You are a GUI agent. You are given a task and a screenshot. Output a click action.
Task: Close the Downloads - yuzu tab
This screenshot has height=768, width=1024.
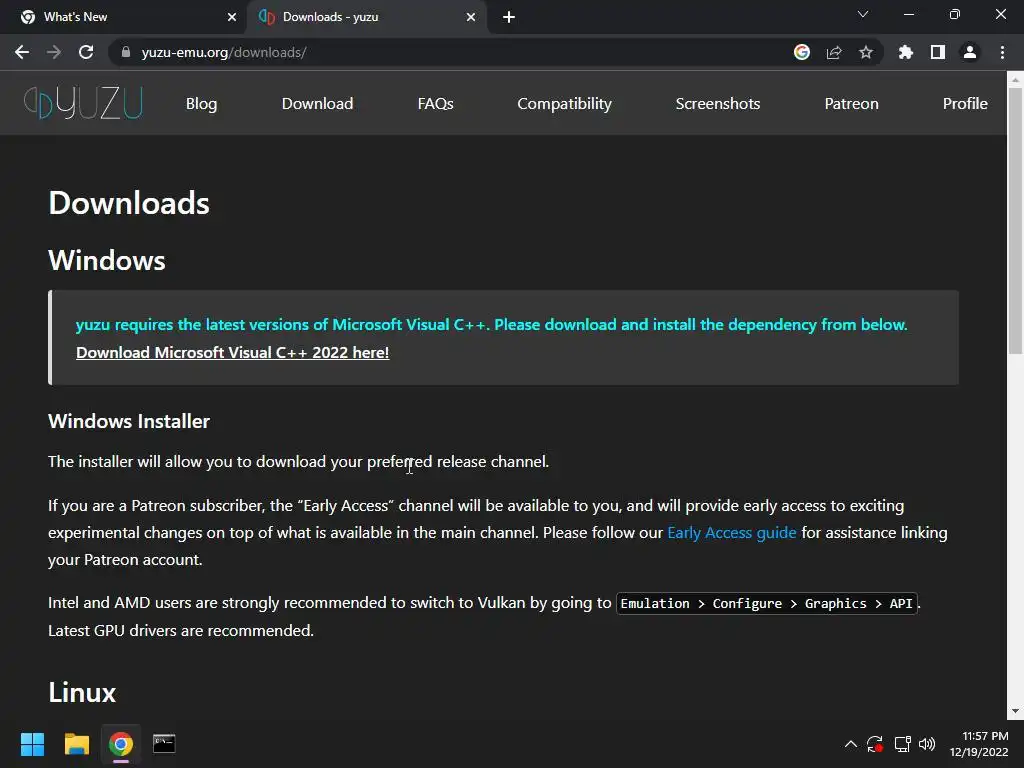pos(471,17)
